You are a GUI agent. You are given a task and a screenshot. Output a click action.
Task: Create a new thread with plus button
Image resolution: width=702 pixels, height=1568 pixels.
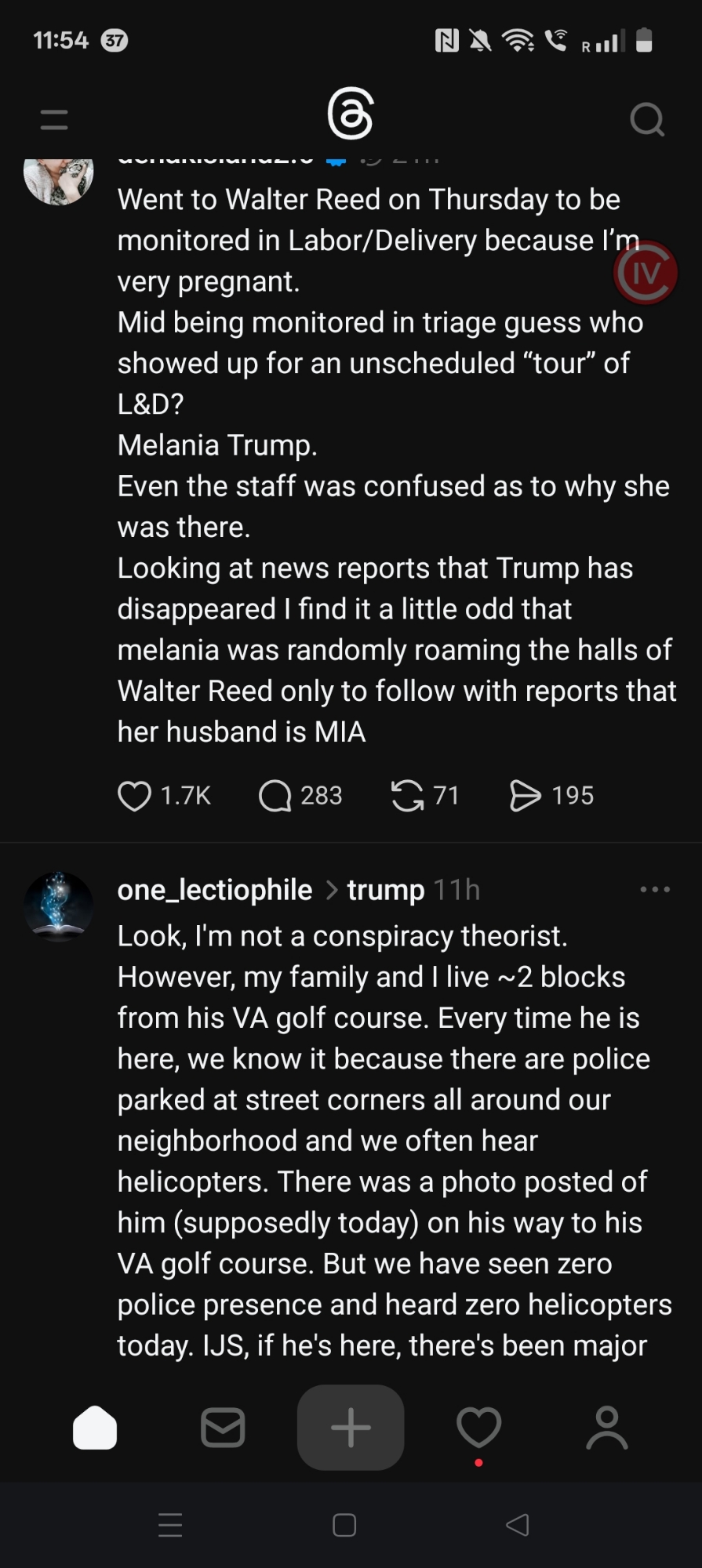click(x=351, y=1428)
